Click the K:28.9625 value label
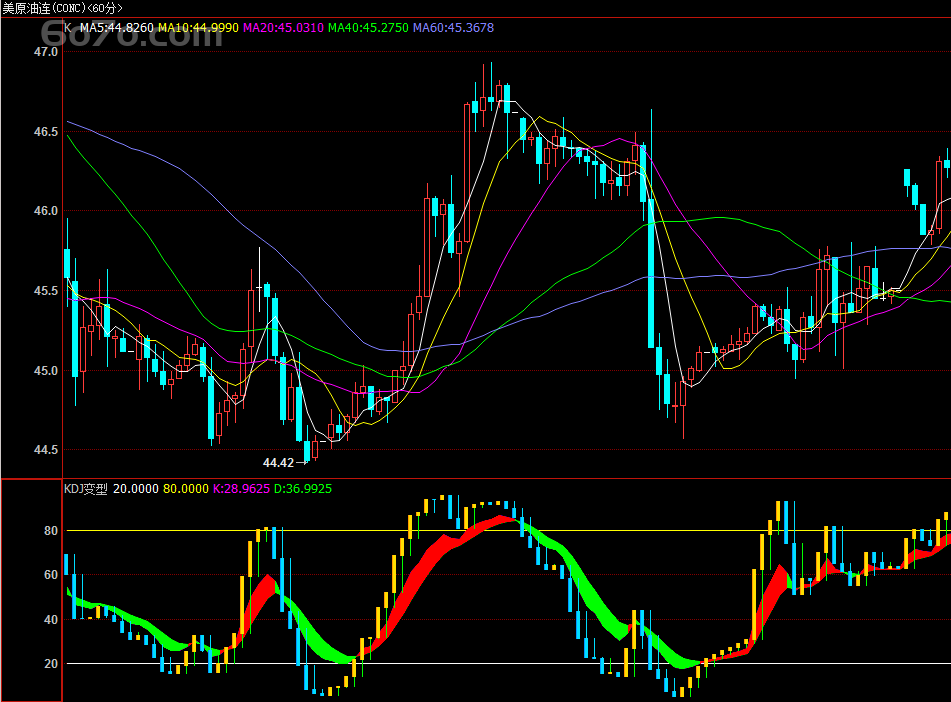 click(x=241, y=489)
